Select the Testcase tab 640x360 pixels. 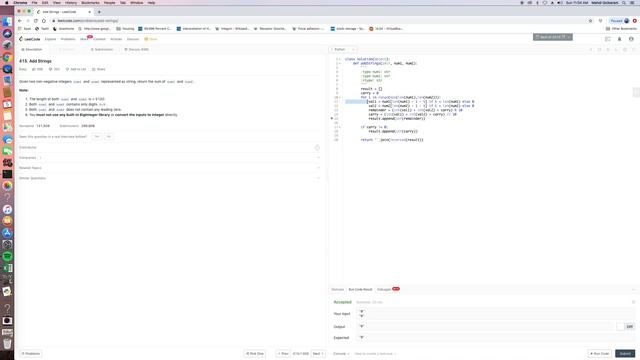click(x=338, y=289)
